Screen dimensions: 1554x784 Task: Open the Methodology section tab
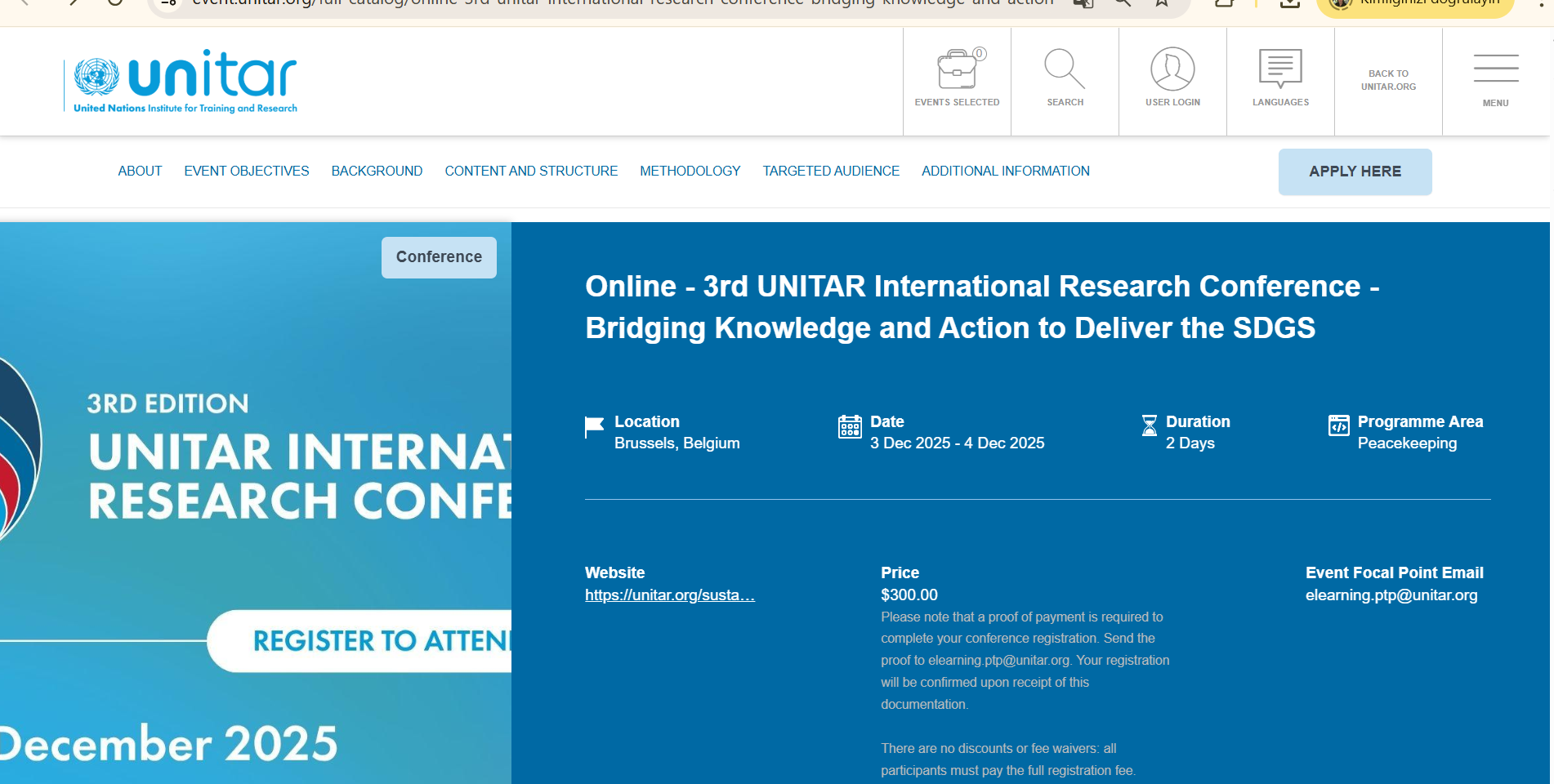(x=690, y=171)
